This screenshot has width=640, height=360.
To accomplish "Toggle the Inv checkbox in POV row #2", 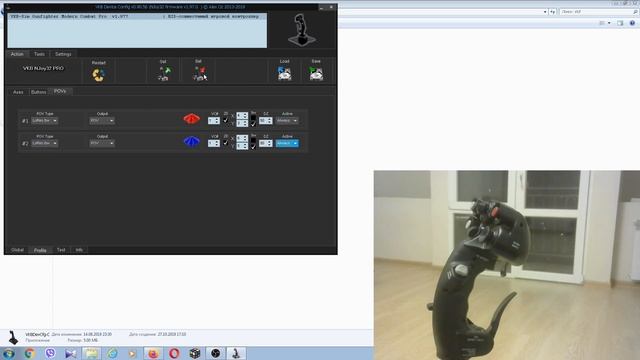I will click(253, 146).
